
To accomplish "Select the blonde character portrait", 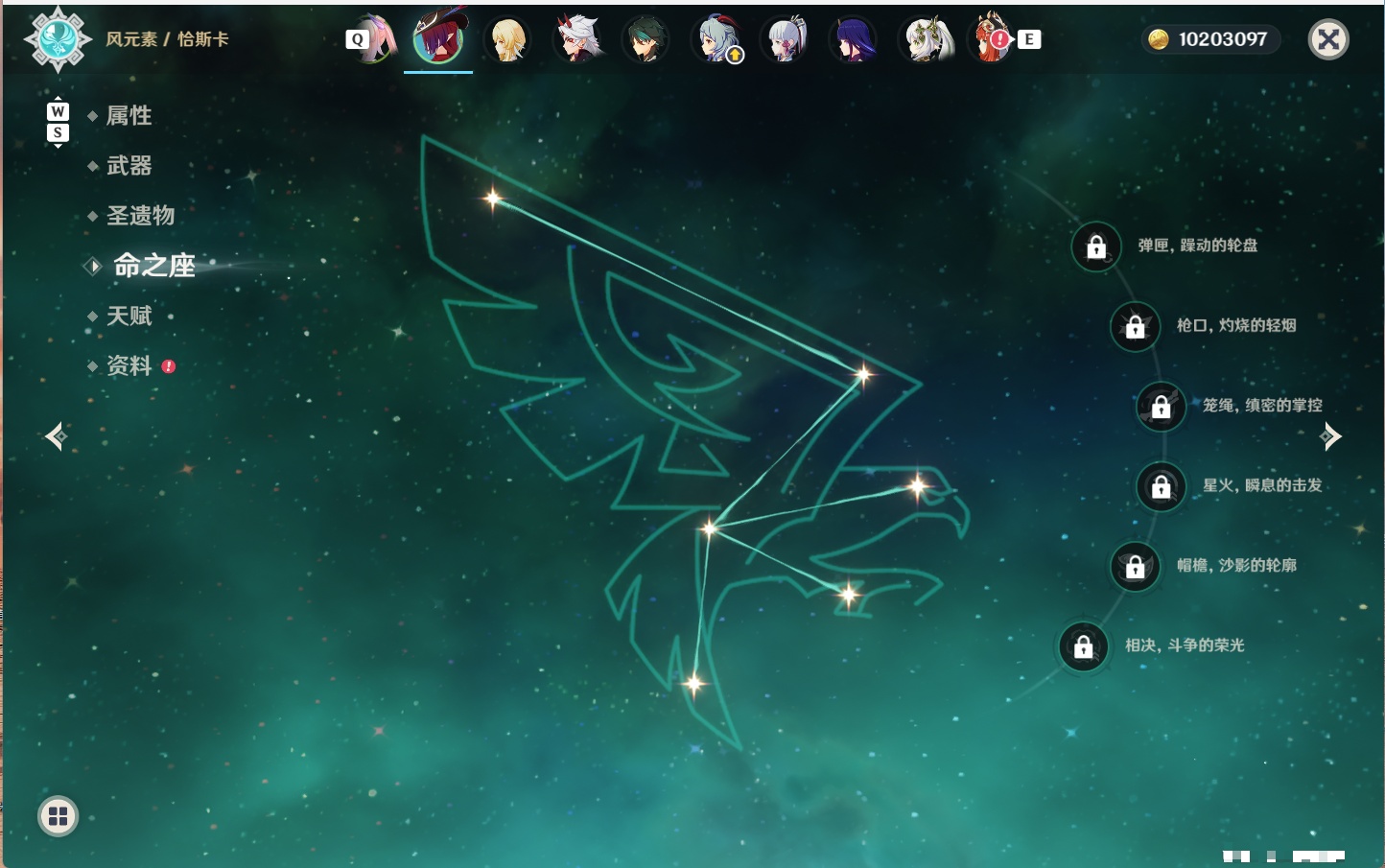I will coord(507,39).
